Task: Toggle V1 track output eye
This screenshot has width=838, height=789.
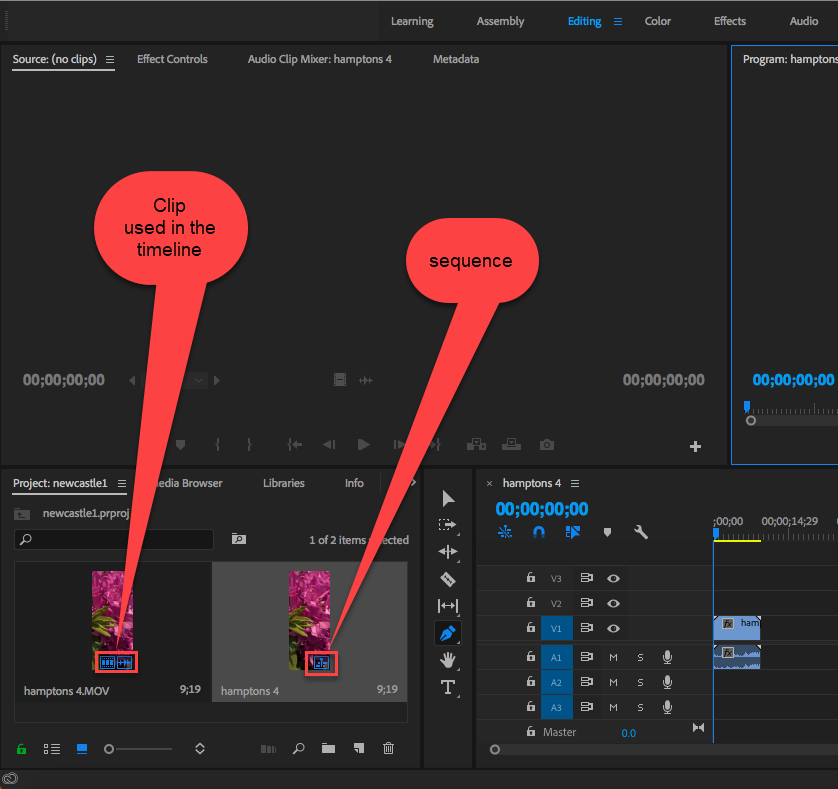Action: 614,628
